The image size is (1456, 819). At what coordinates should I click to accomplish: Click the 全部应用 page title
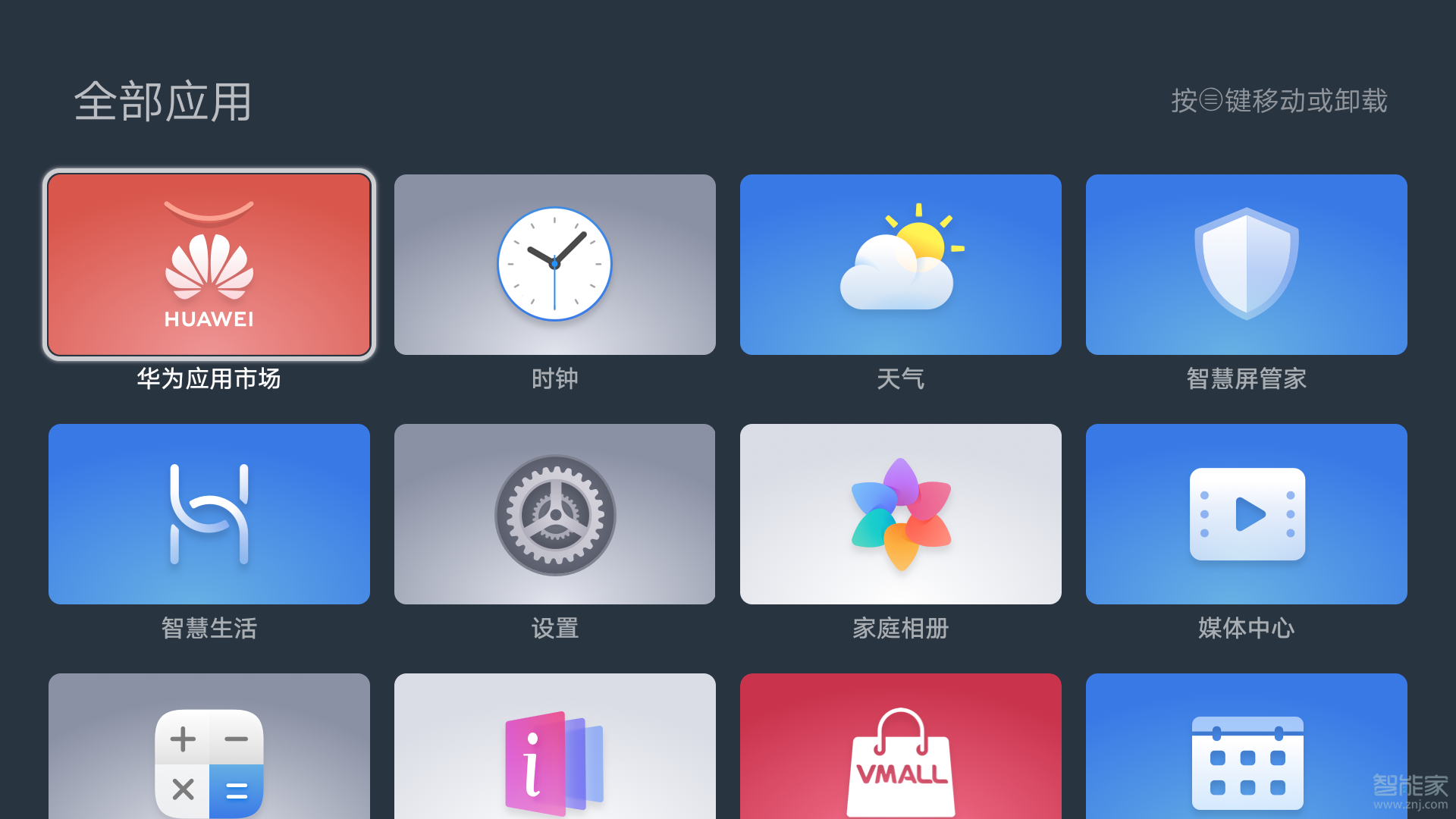click(163, 102)
